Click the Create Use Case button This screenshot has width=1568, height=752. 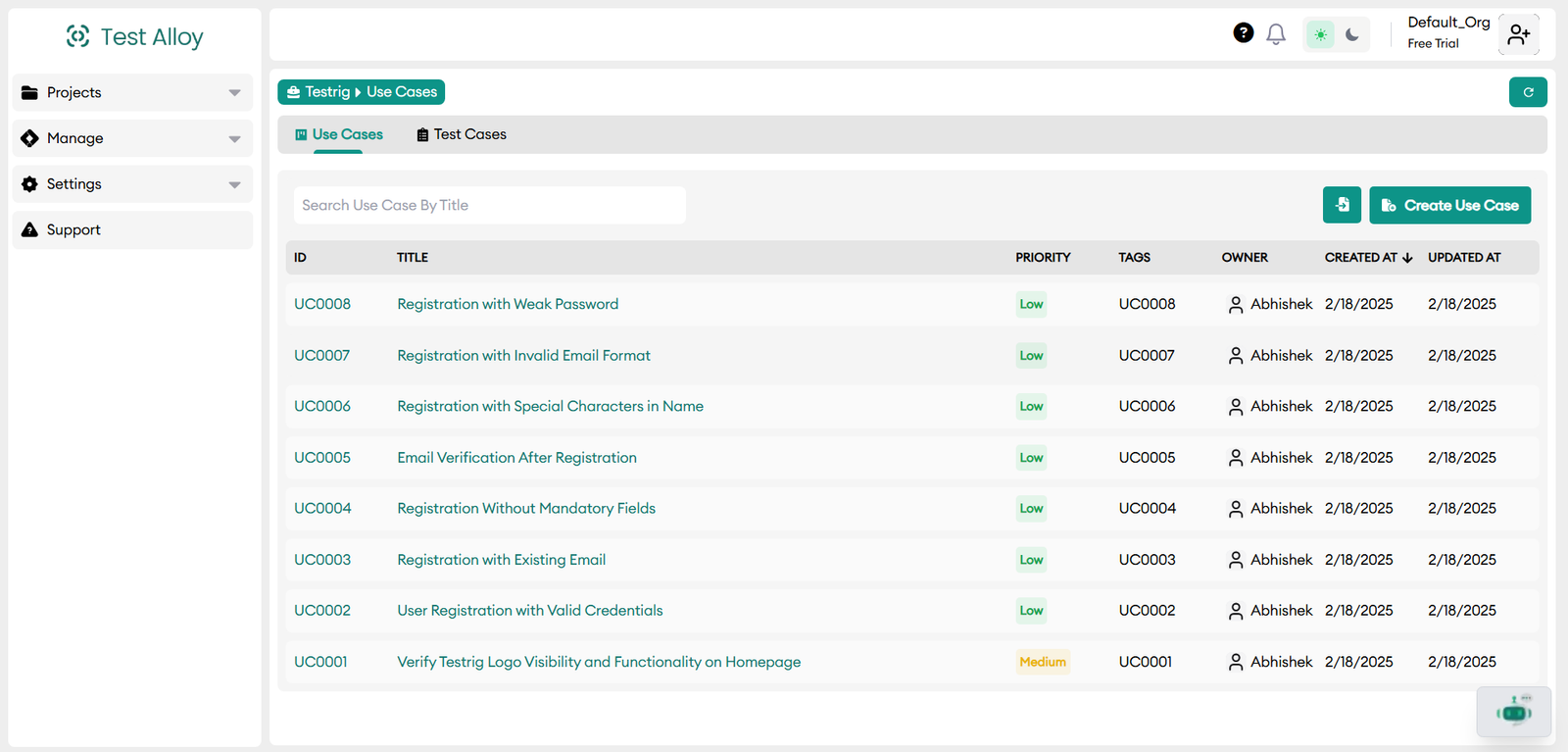[x=1450, y=205]
